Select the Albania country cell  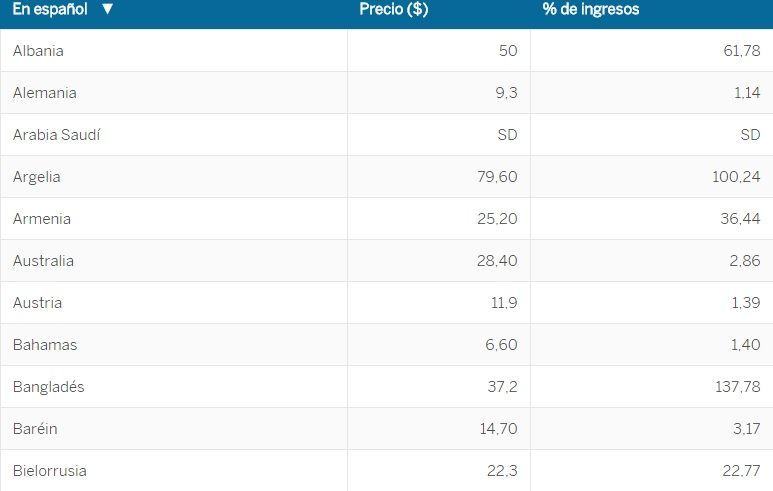(38, 51)
